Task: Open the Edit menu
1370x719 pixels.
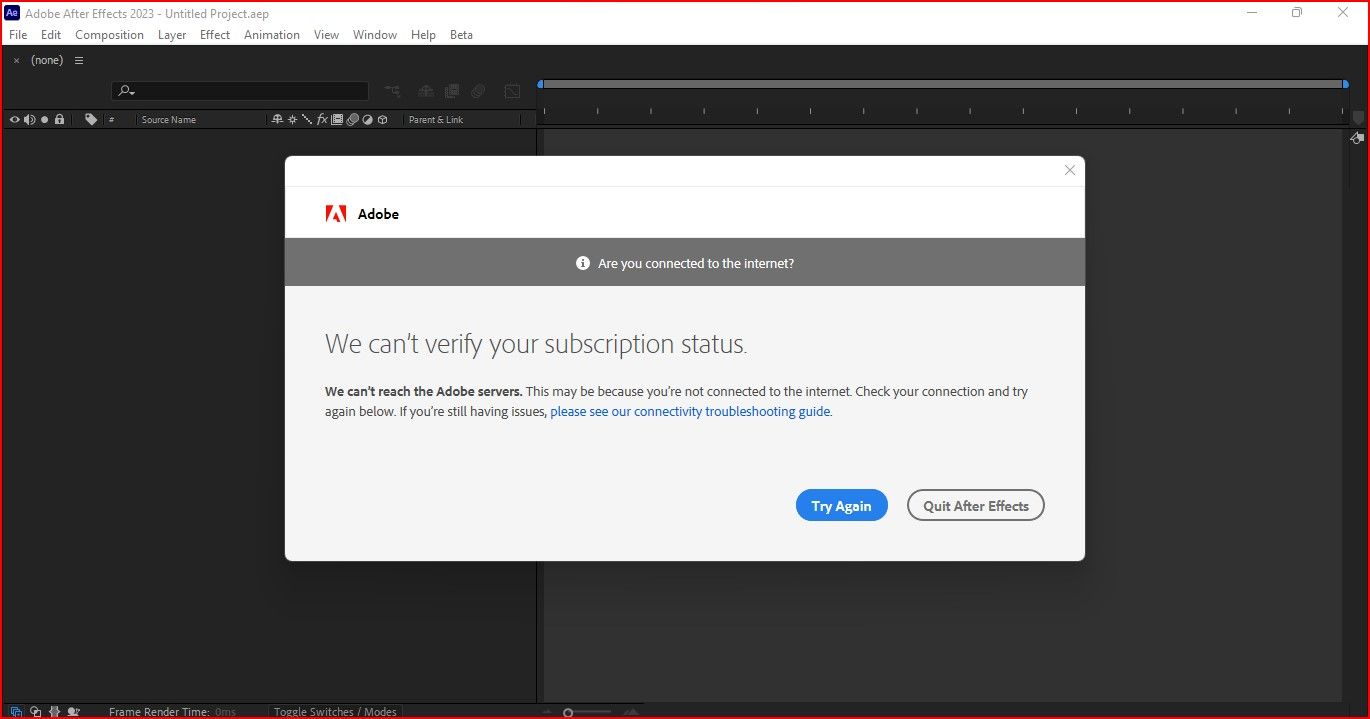Action: [51, 34]
